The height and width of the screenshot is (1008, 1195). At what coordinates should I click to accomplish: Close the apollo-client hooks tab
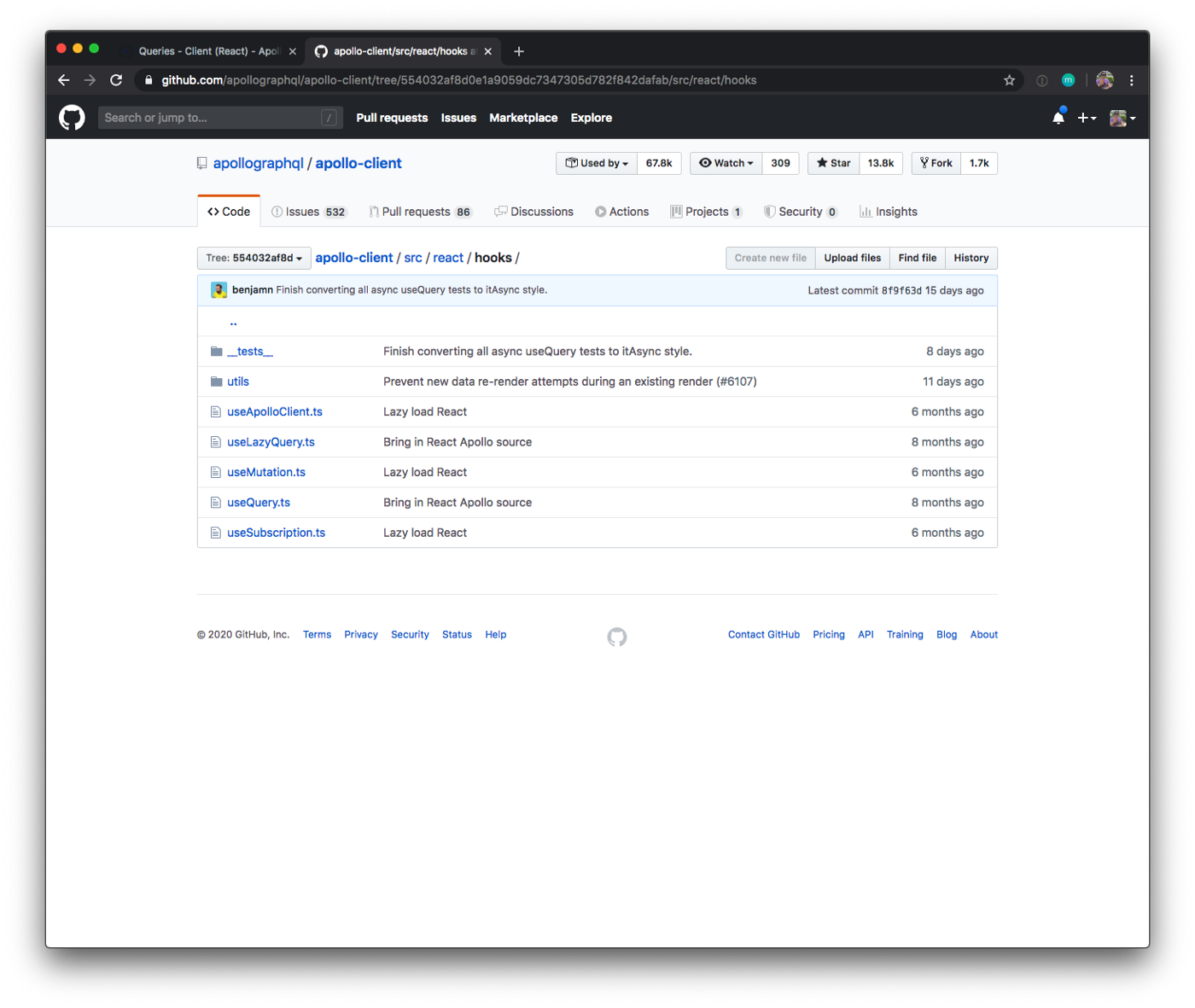[488, 51]
